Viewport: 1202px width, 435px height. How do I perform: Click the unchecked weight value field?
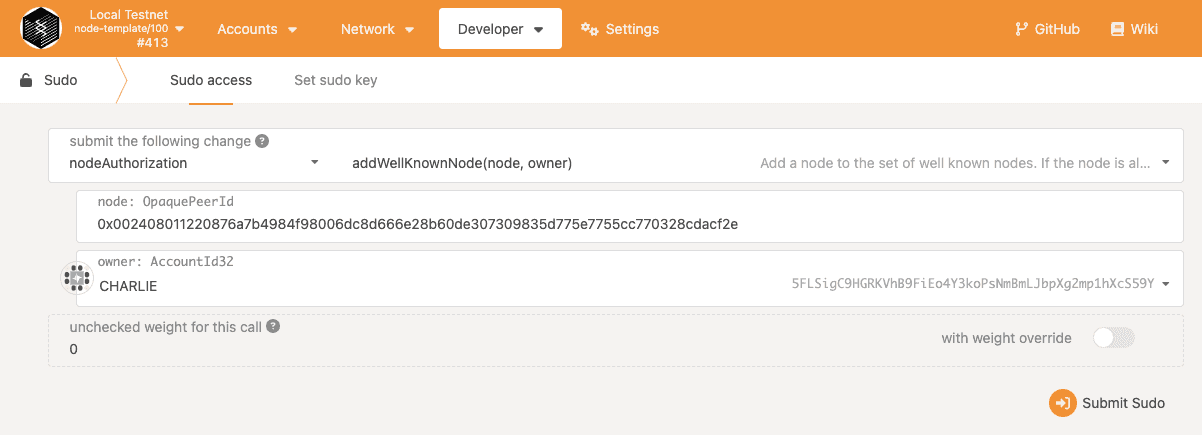point(616,340)
